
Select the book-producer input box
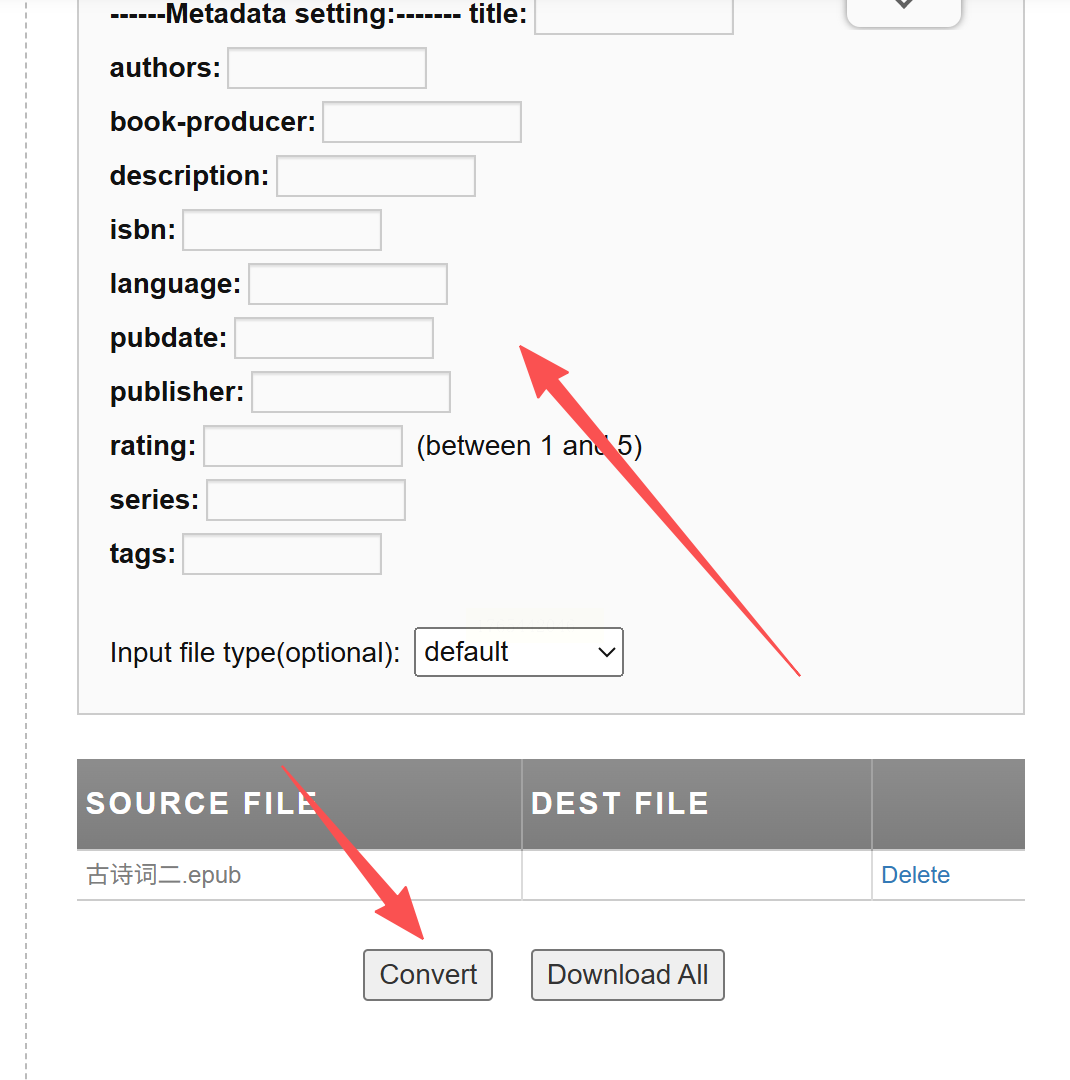(421, 122)
